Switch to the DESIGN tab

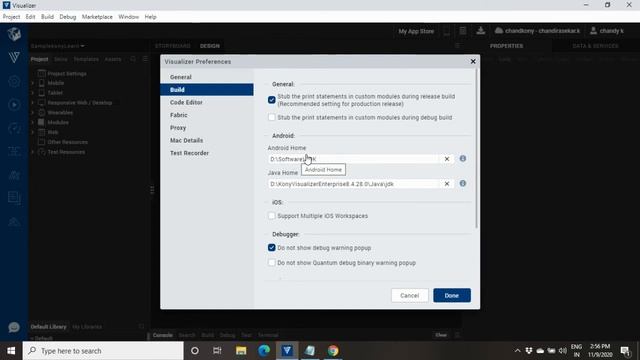(210, 46)
